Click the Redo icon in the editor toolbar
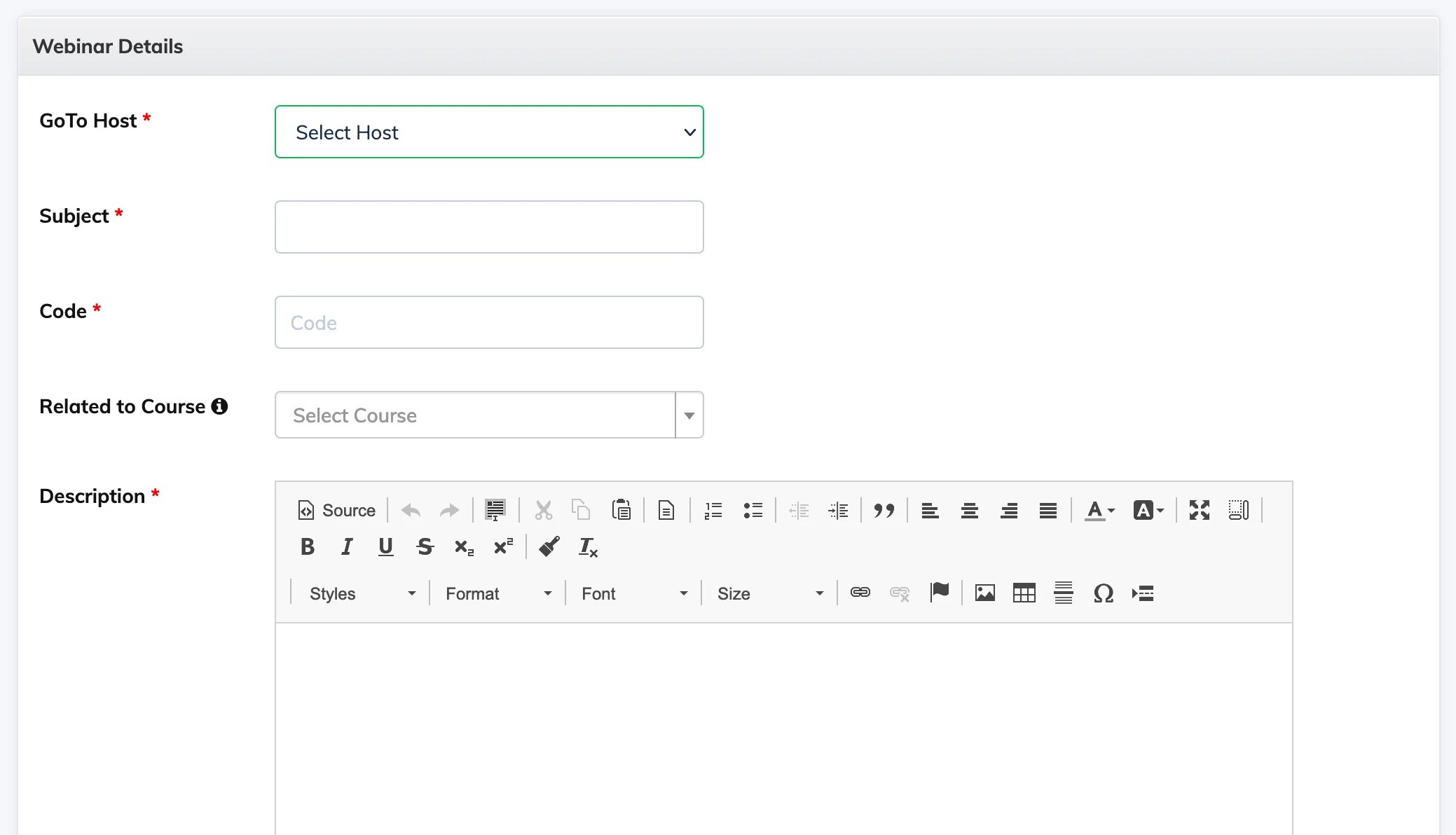The height and width of the screenshot is (835, 1456). [x=449, y=511]
